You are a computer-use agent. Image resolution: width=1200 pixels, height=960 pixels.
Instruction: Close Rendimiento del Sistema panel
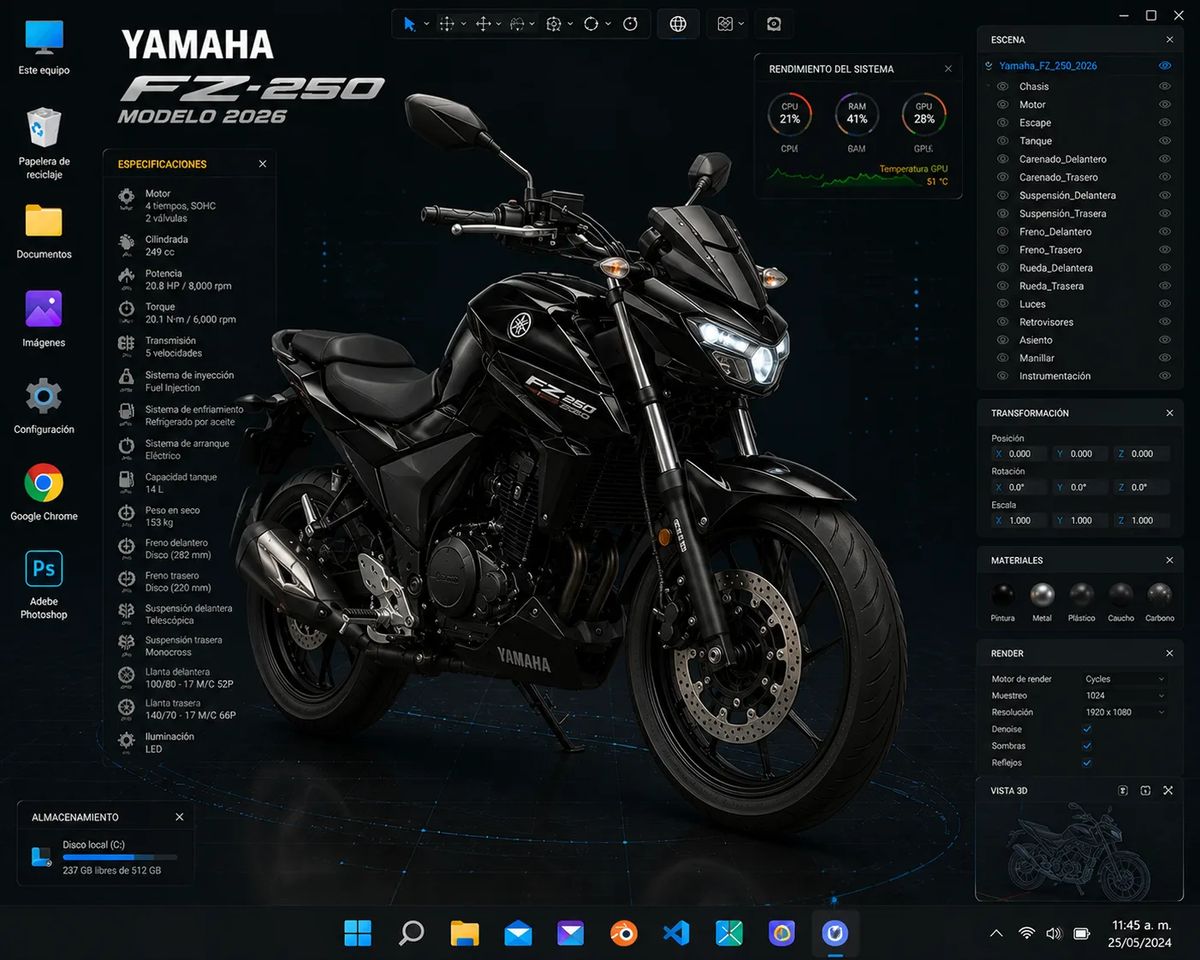948,69
